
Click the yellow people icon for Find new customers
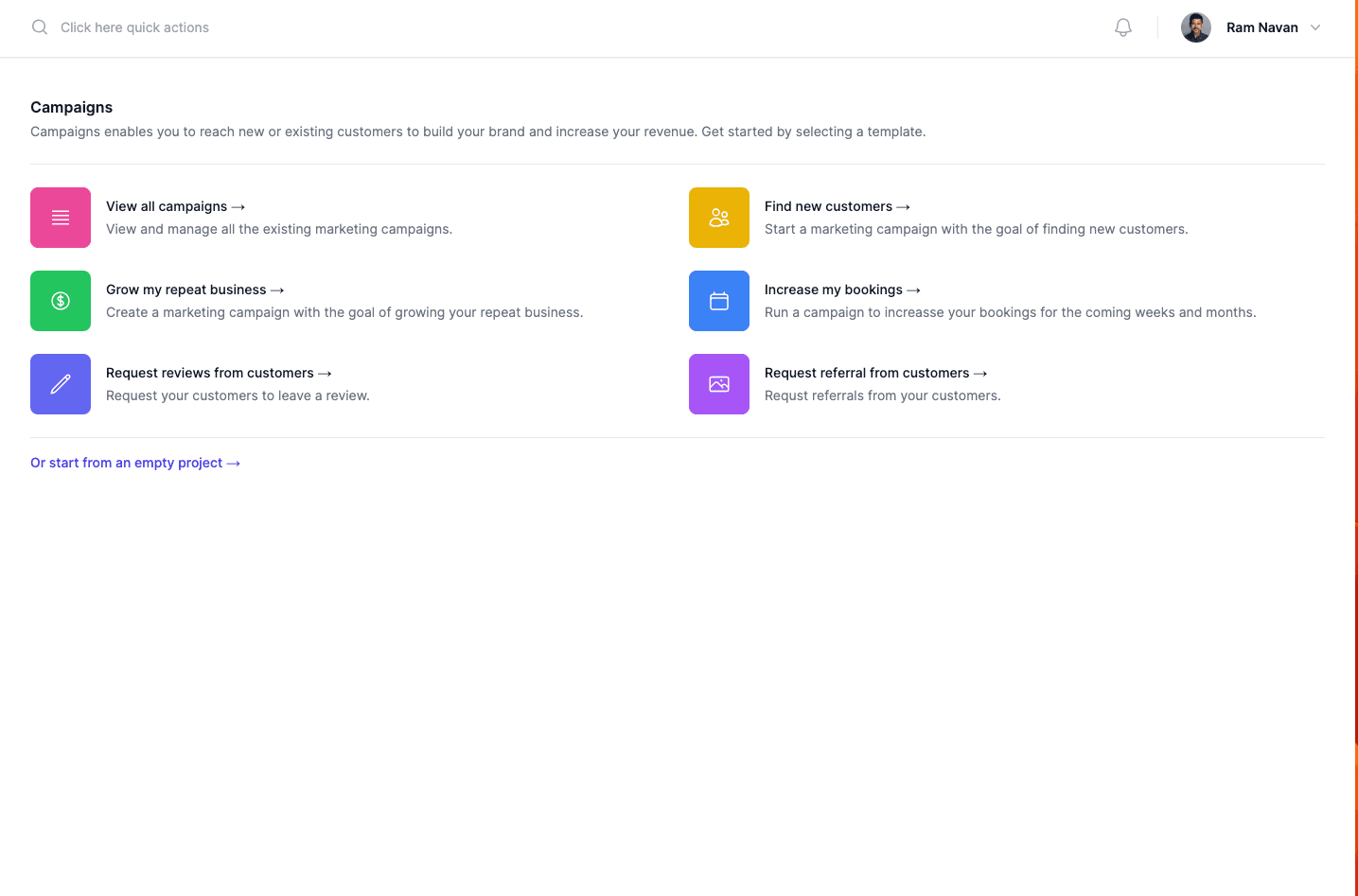(x=719, y=217)
